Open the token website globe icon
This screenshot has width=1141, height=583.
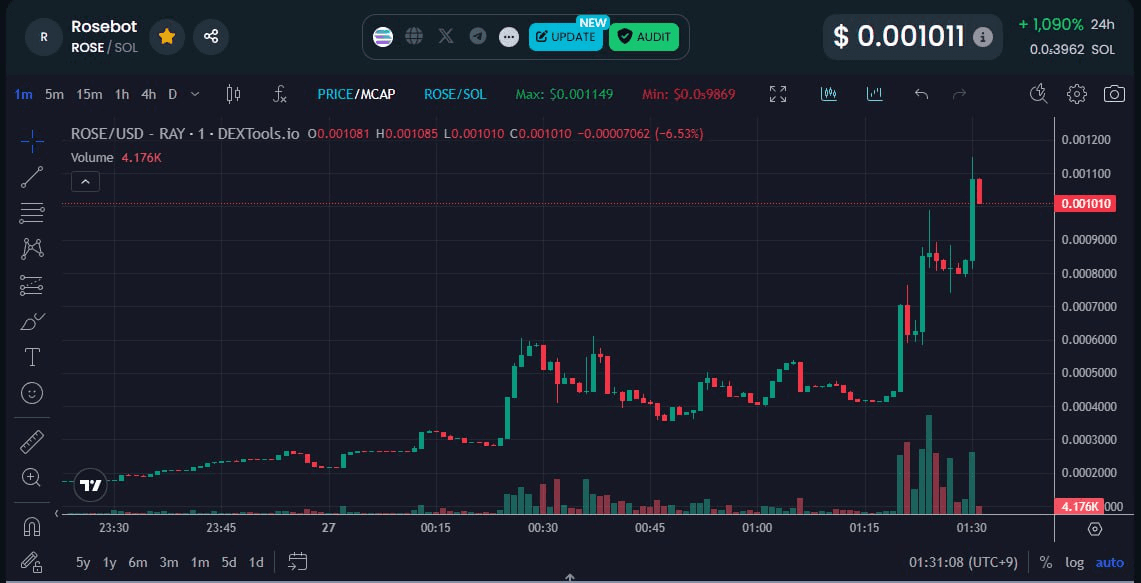[414, 36]
